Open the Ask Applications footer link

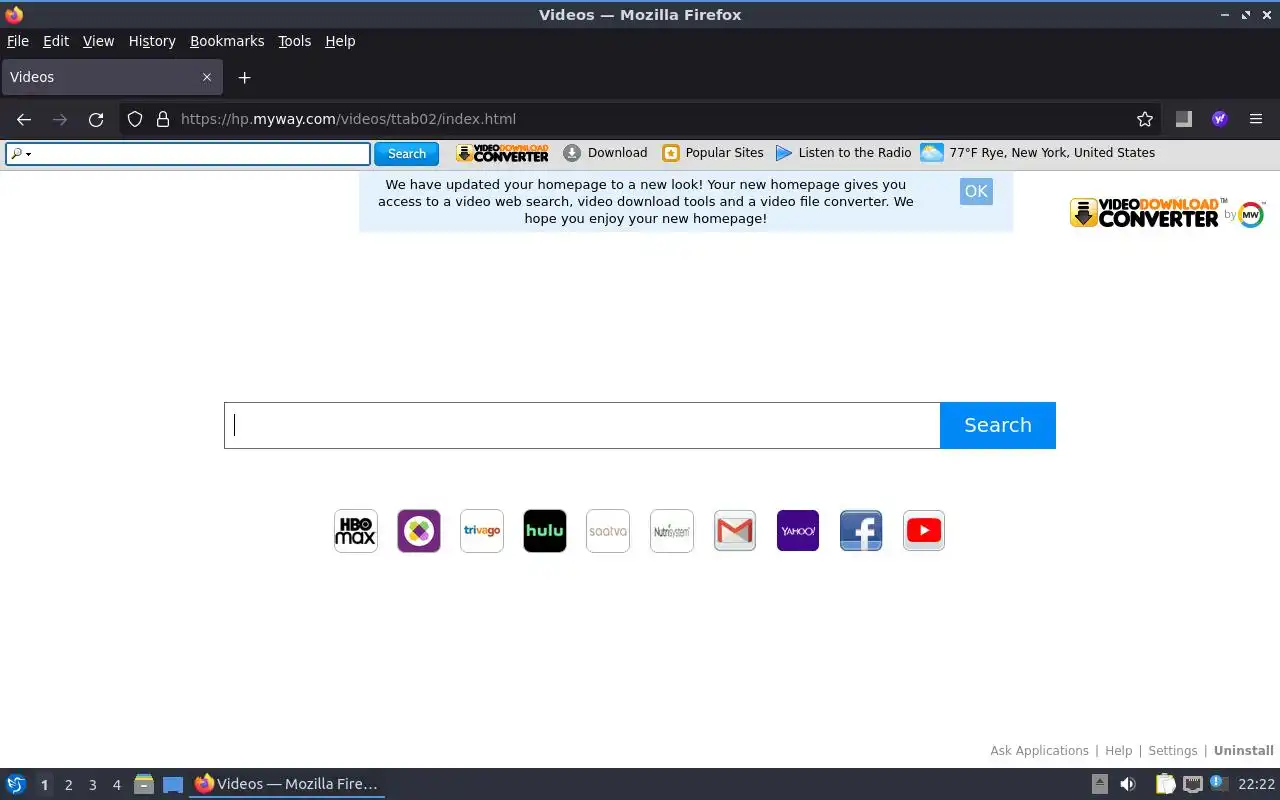tap(1039, 751)
